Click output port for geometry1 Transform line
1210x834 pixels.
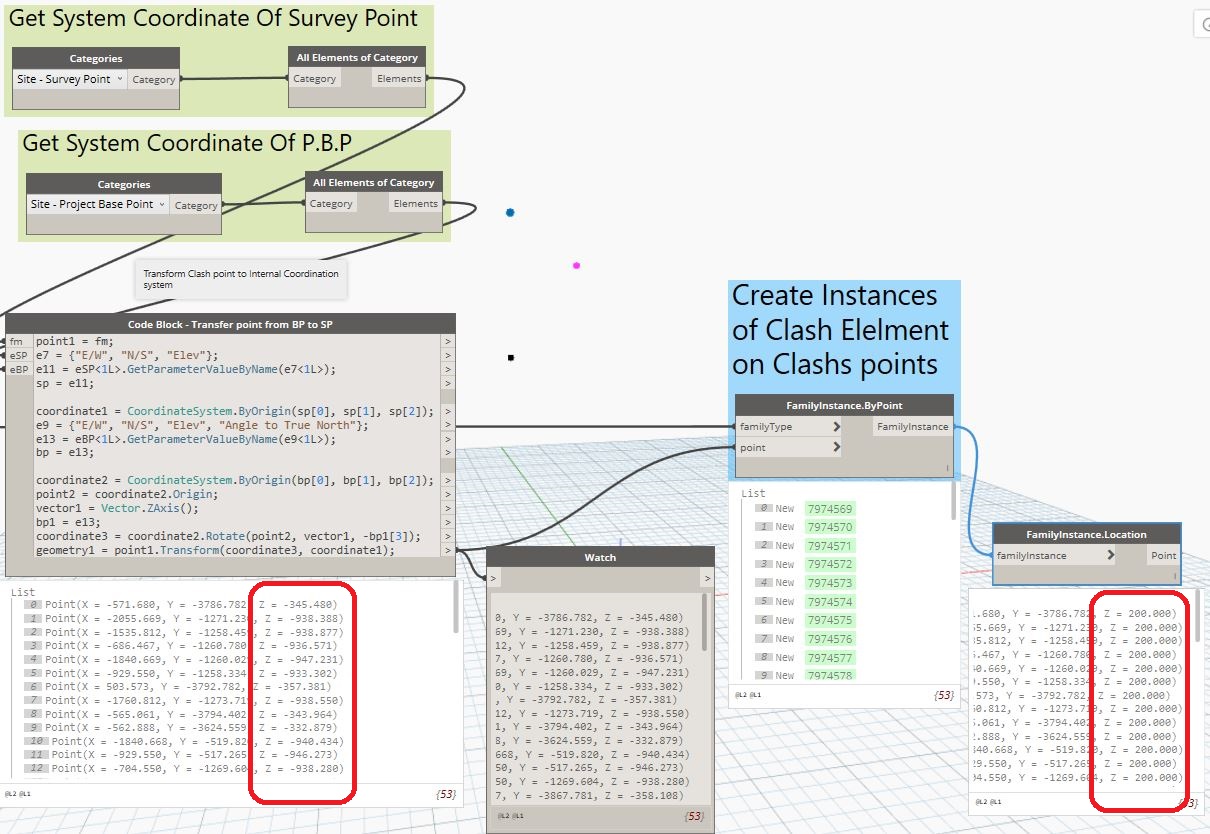click(x=448, y=550)
